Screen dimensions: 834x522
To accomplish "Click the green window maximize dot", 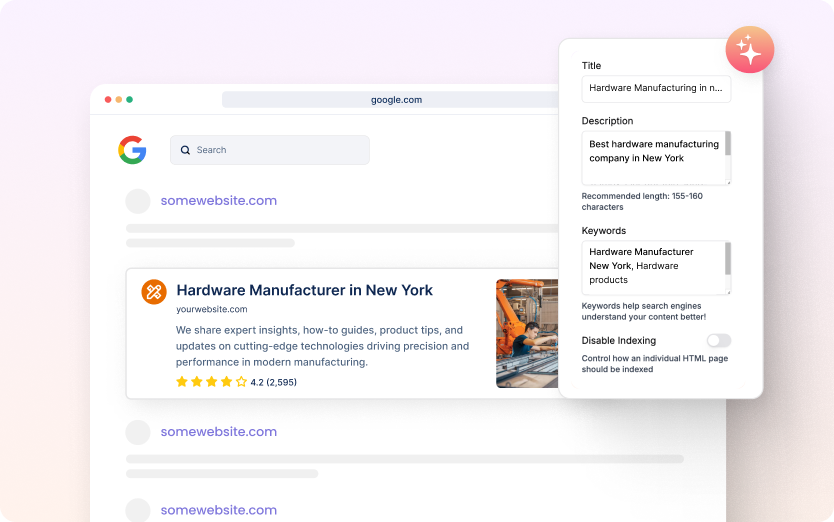I will [x=130, y=100].
